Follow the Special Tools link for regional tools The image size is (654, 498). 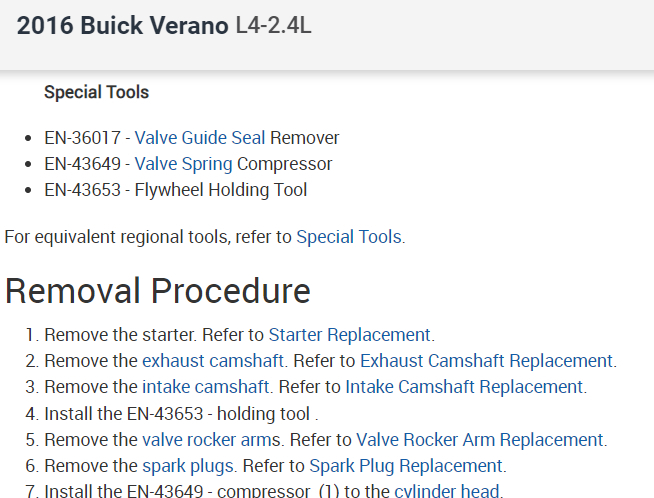(x=349, y=238)
